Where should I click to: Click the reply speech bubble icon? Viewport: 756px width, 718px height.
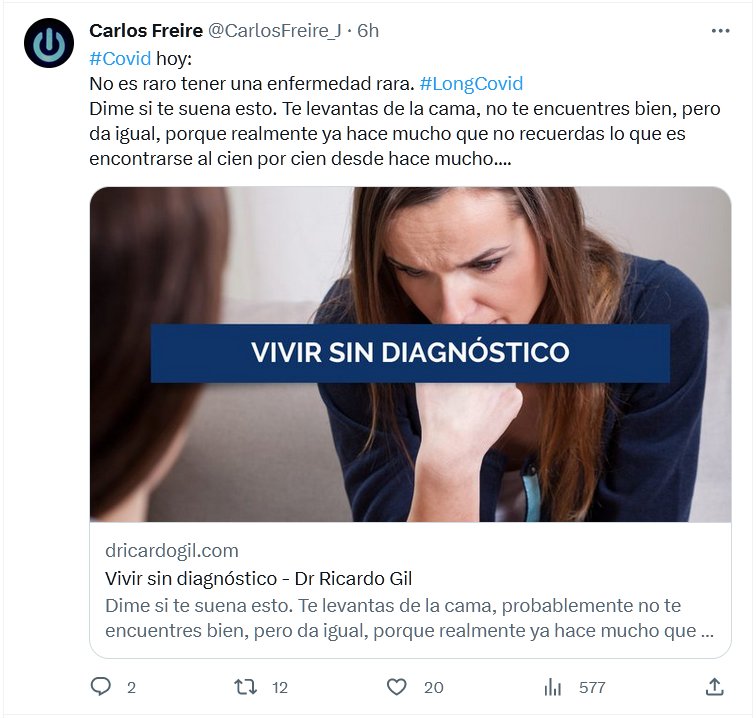[x=101, y=687]
